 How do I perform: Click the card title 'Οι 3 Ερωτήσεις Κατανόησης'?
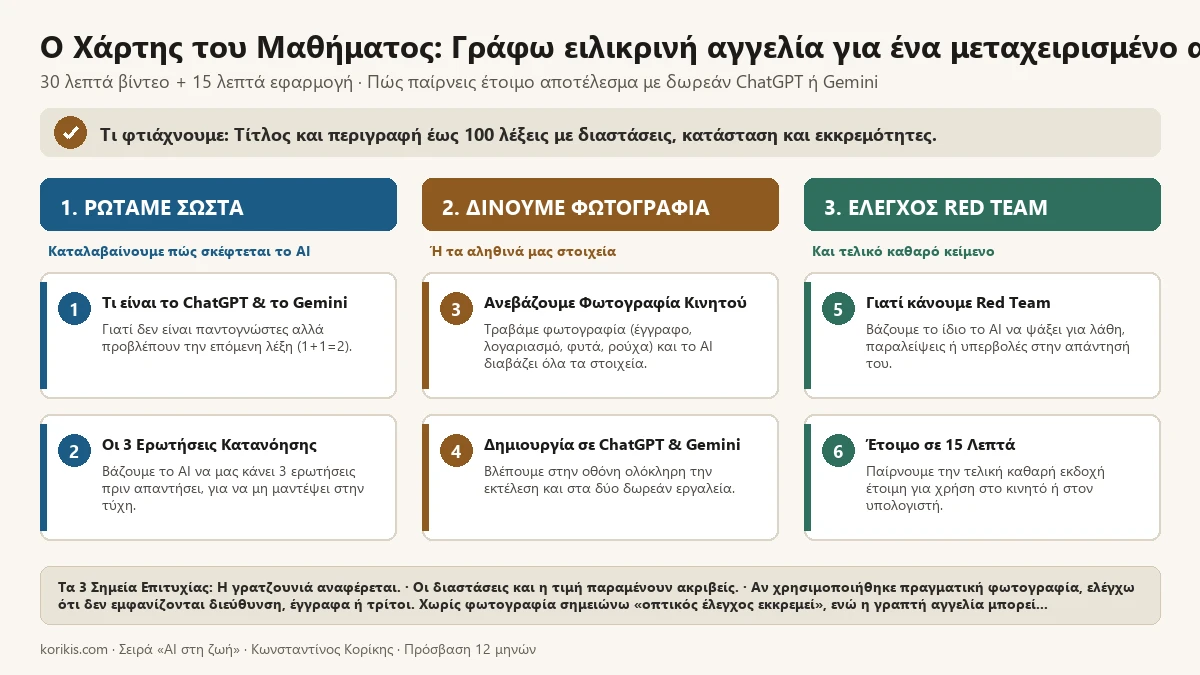(210, 445)
